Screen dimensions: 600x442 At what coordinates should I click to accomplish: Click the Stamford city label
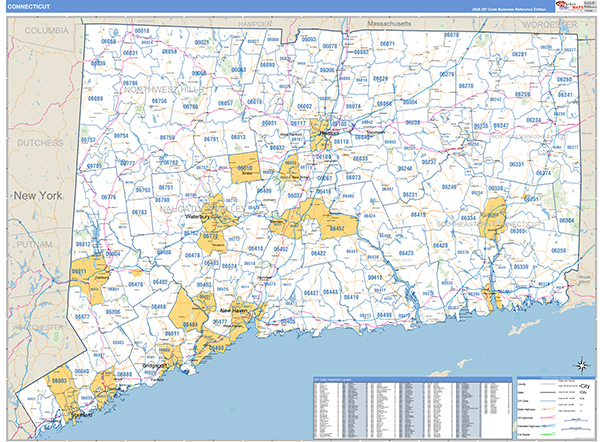[82, 415]
